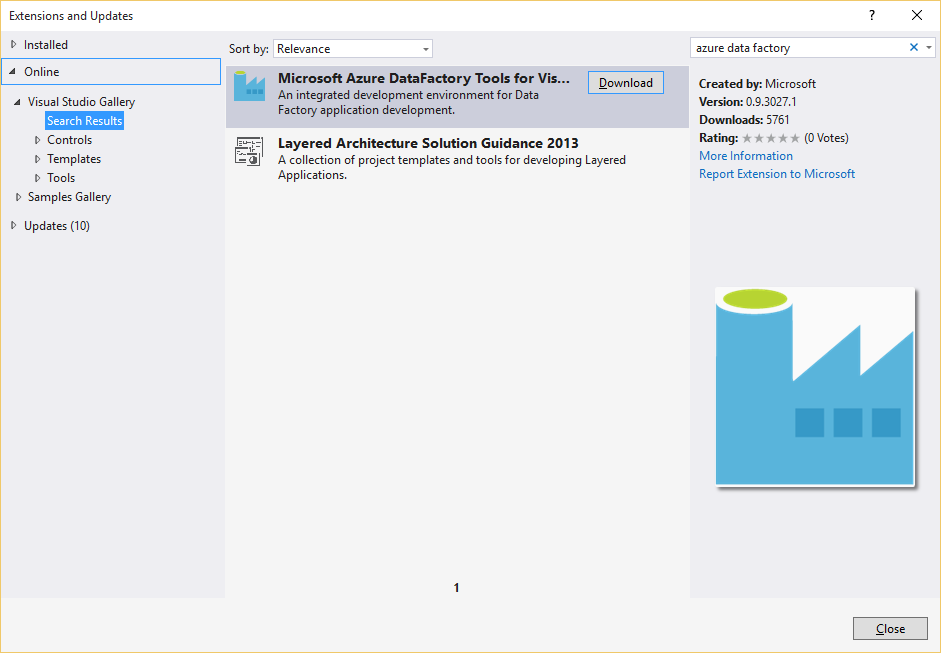Select Search Results in the tree
The height and width of the screenshot is (653, 941).
[85, 121]
